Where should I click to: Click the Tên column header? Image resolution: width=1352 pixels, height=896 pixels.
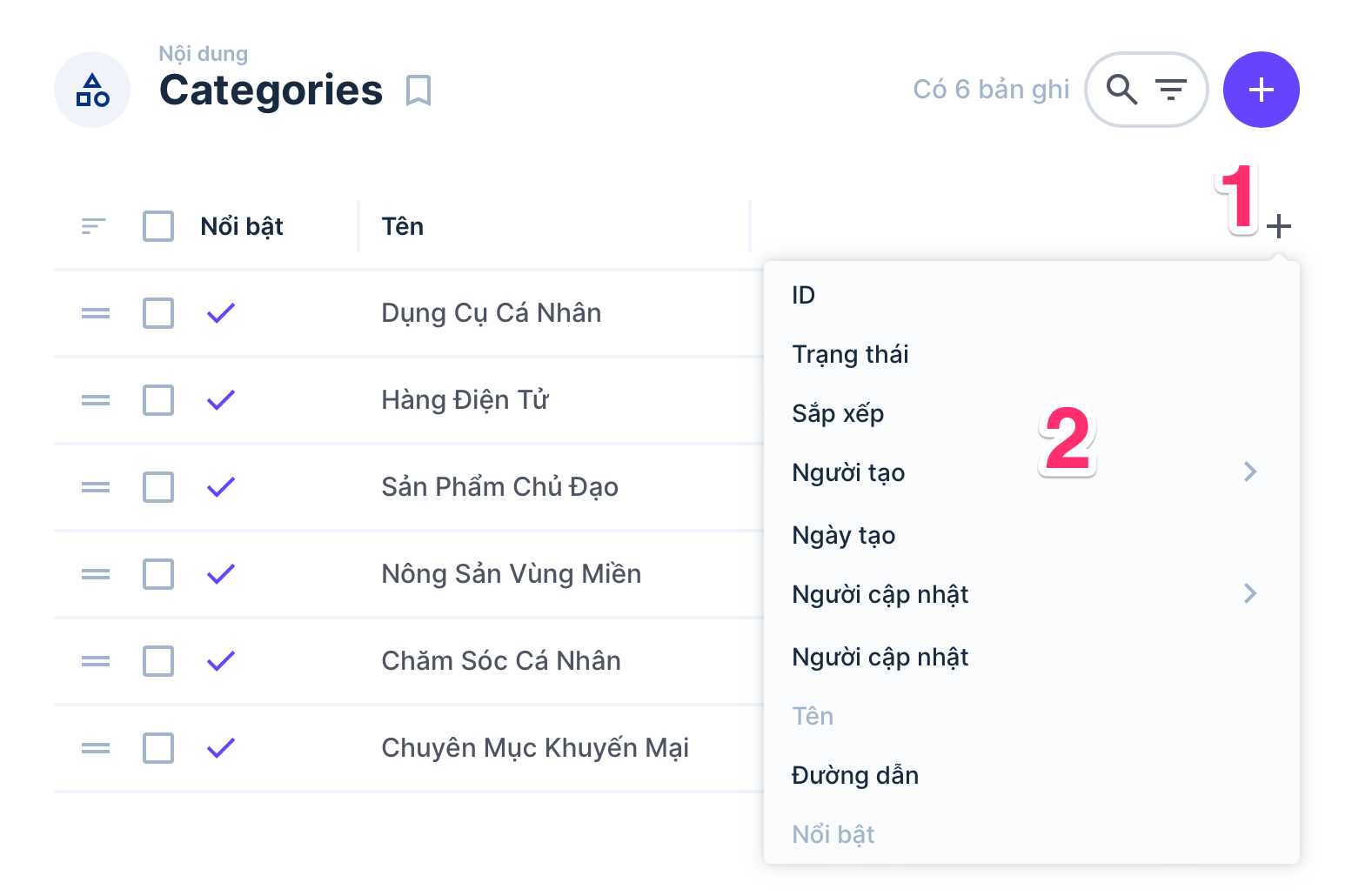[403, 227]
